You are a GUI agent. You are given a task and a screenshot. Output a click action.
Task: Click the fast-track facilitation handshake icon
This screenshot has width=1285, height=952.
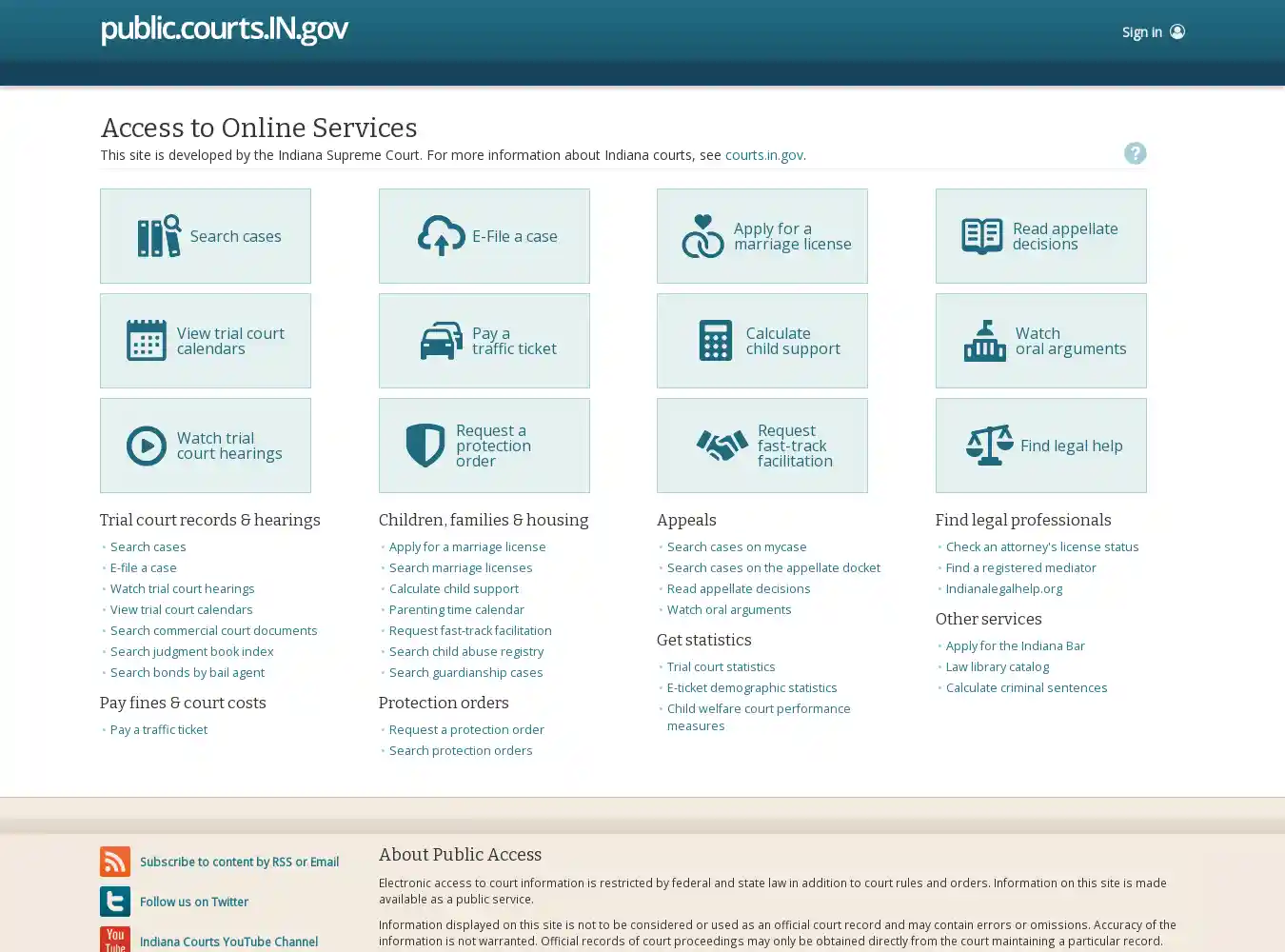pos(722,446)
